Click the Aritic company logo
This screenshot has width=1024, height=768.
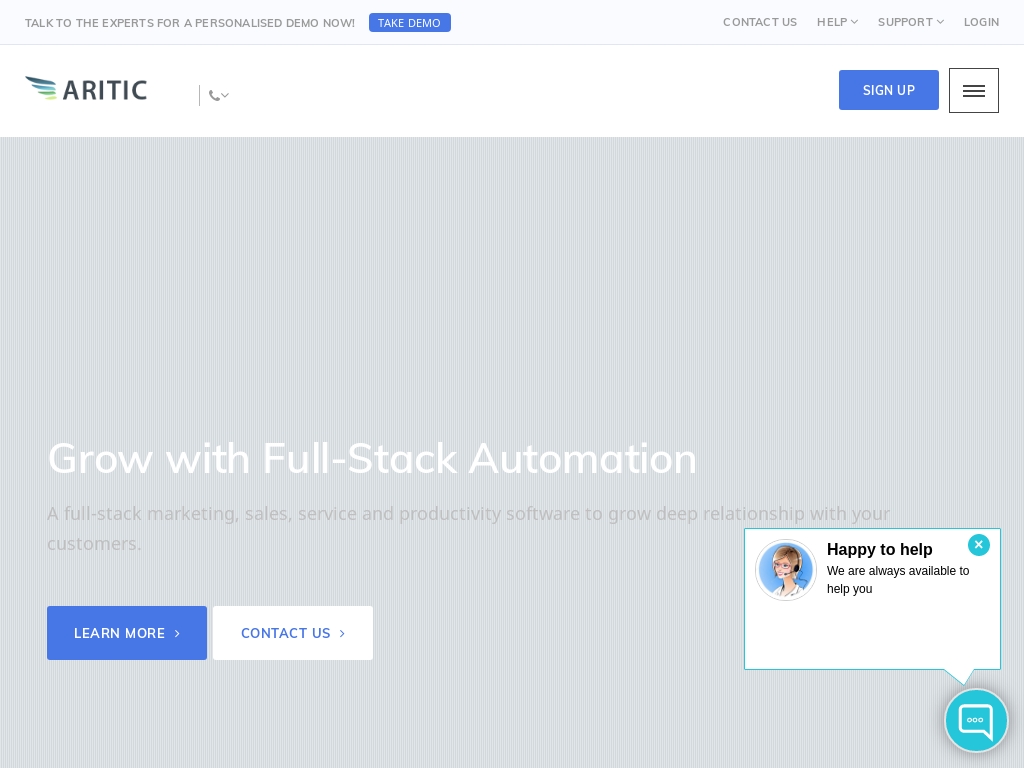click(x=86, y=89)
